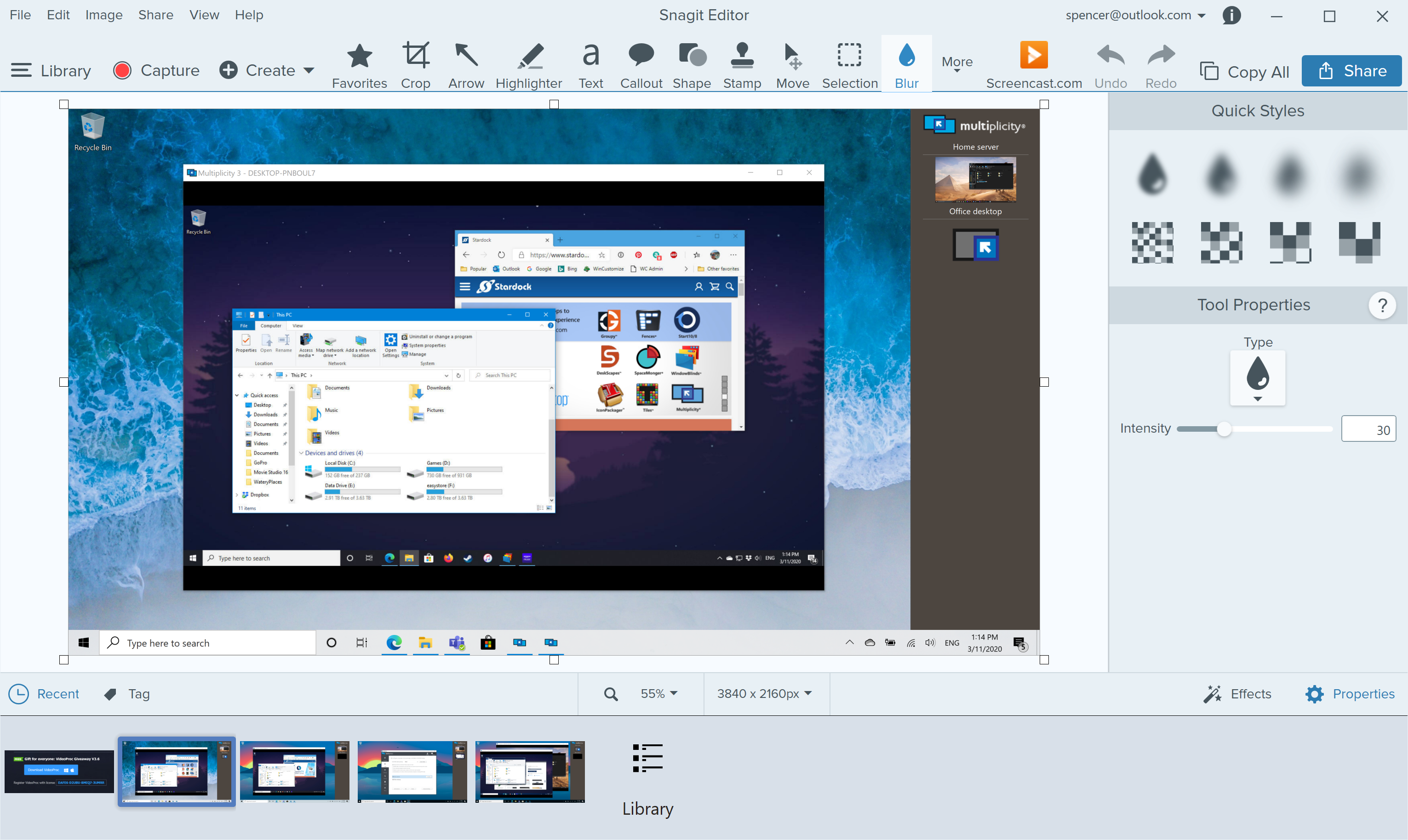Viewport: 1408px width, 840px height.
Task: Click the Copy All button
Action: [1244, 71]
